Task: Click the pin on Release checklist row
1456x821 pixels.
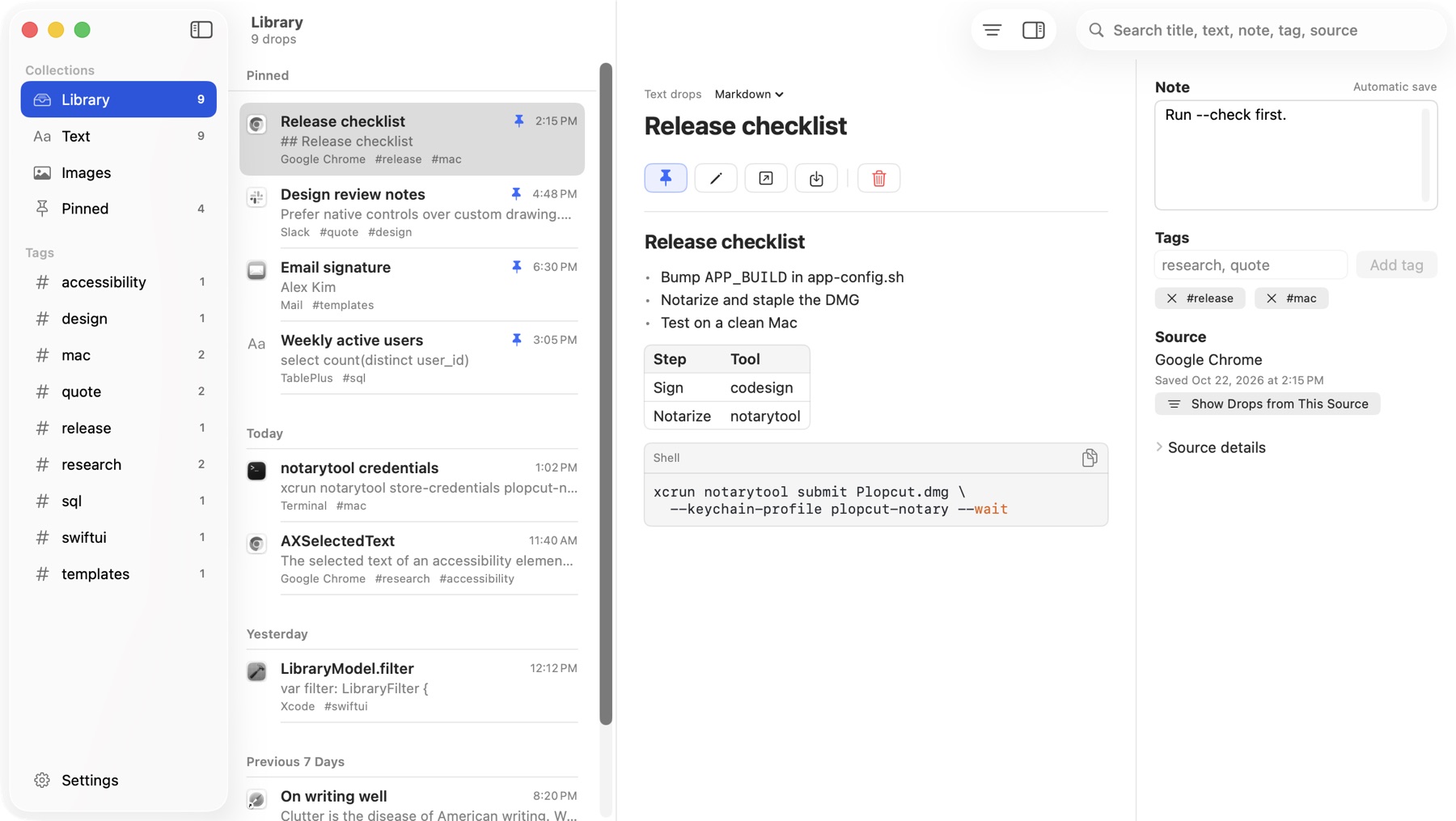Action: 519,121
